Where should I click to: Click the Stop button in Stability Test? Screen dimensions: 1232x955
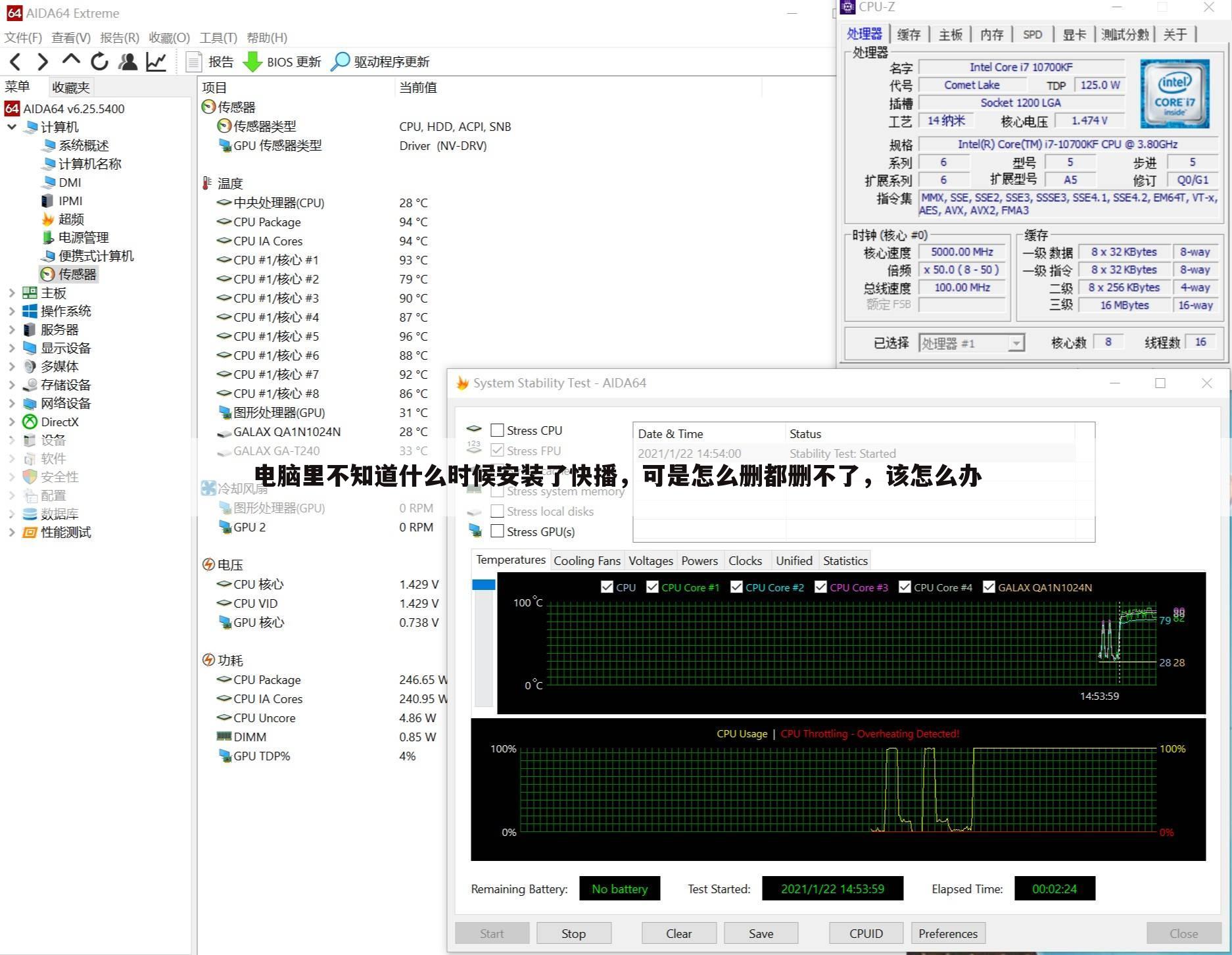click(x=573, y=933)
